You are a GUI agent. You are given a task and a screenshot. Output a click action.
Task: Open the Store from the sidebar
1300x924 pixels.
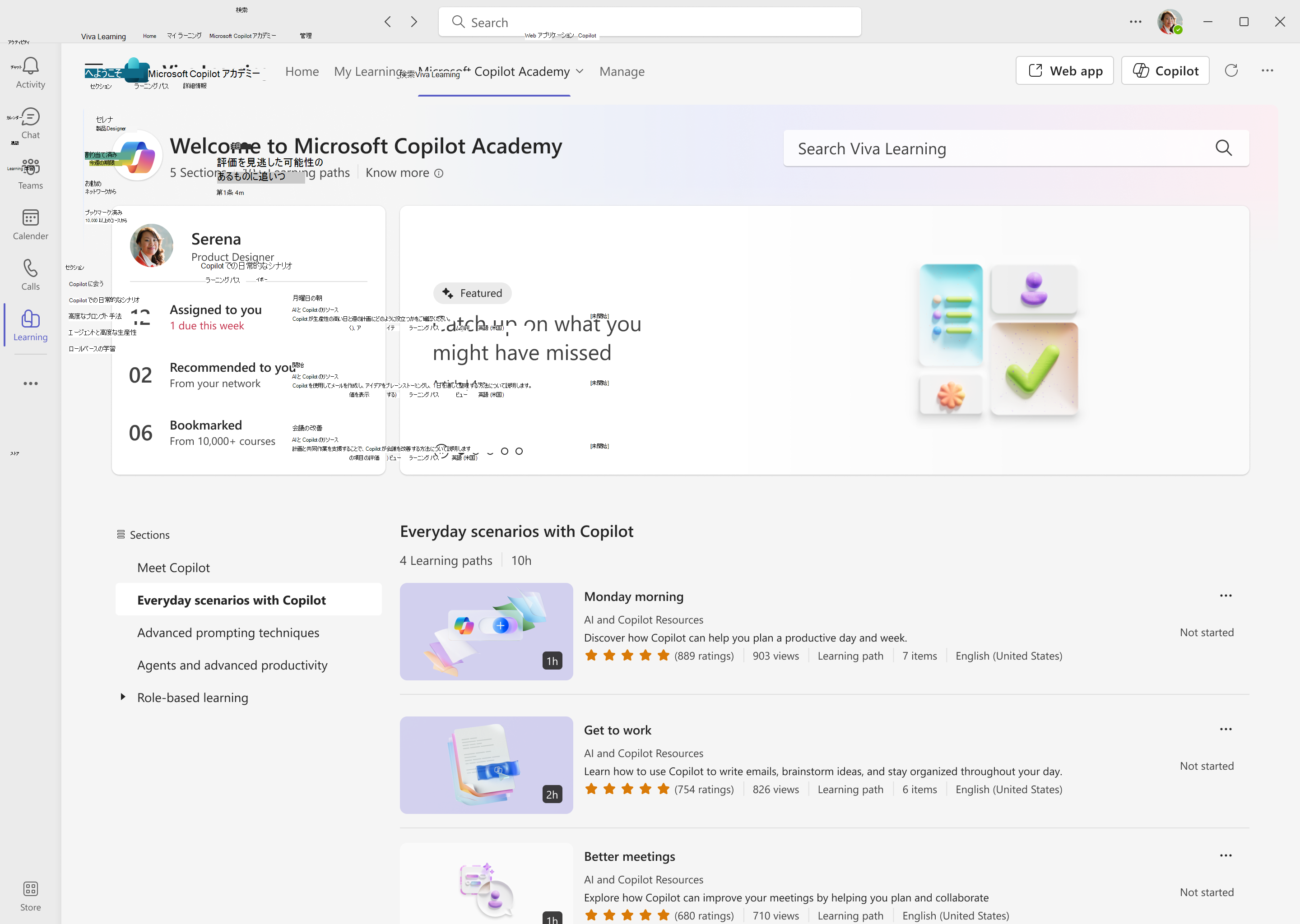point(30,894)
